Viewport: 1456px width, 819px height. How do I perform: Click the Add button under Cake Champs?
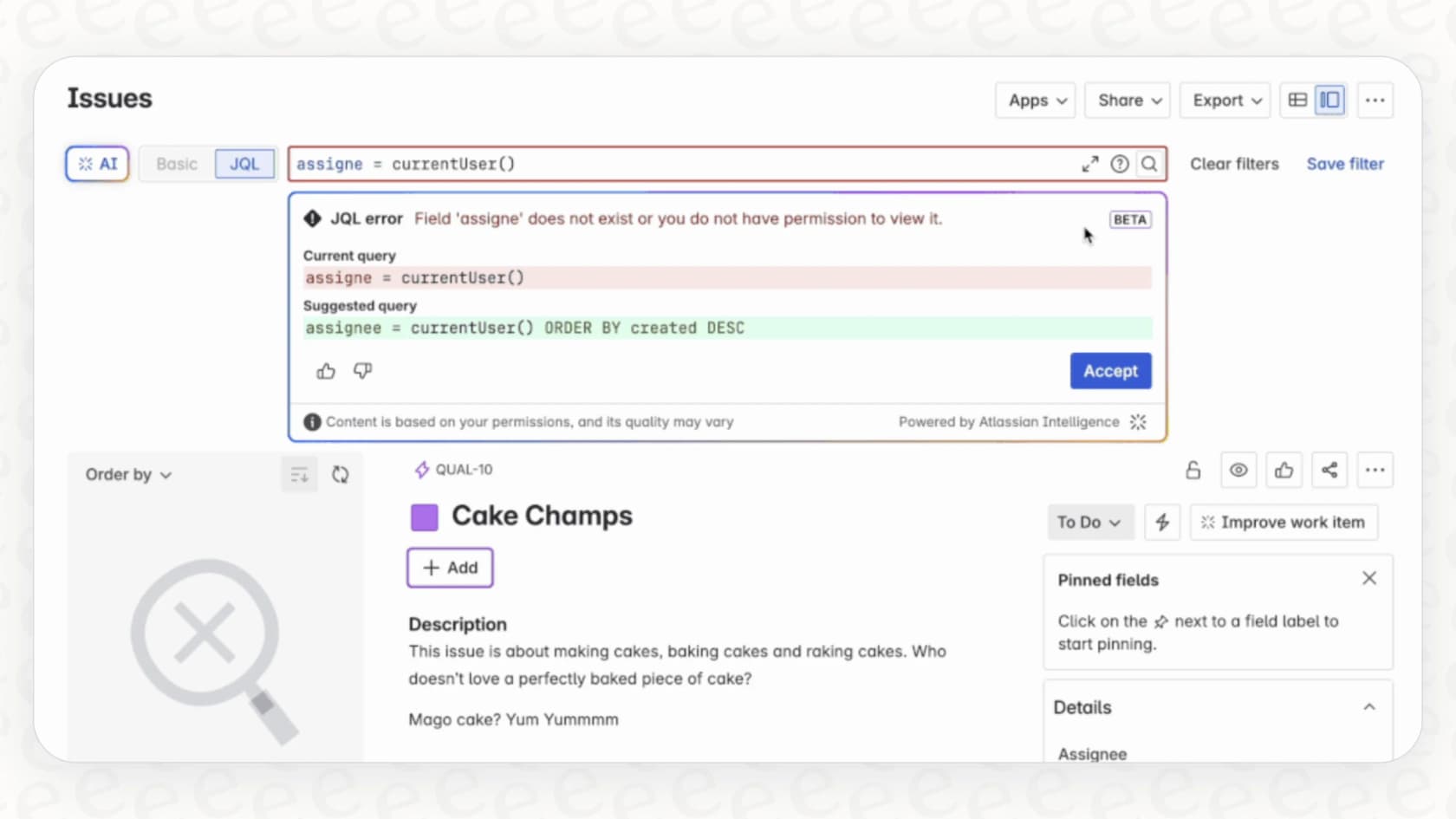click(450, 568)
